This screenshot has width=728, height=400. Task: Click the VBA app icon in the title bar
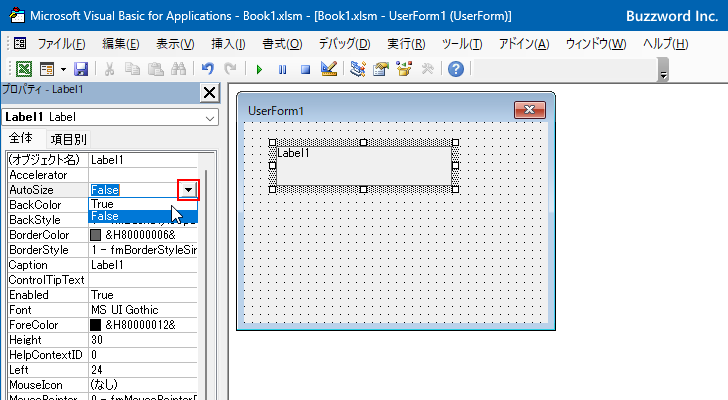(17, 16)
